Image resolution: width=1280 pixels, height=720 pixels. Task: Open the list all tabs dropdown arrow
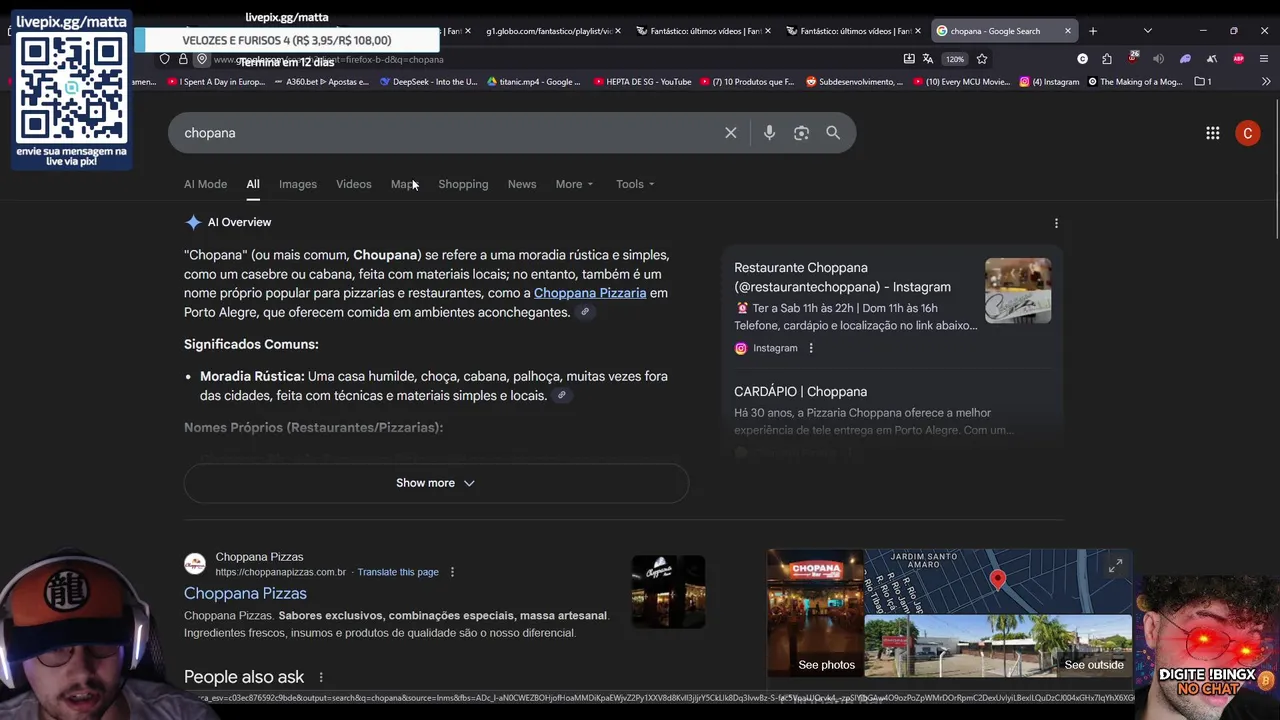1147,31
